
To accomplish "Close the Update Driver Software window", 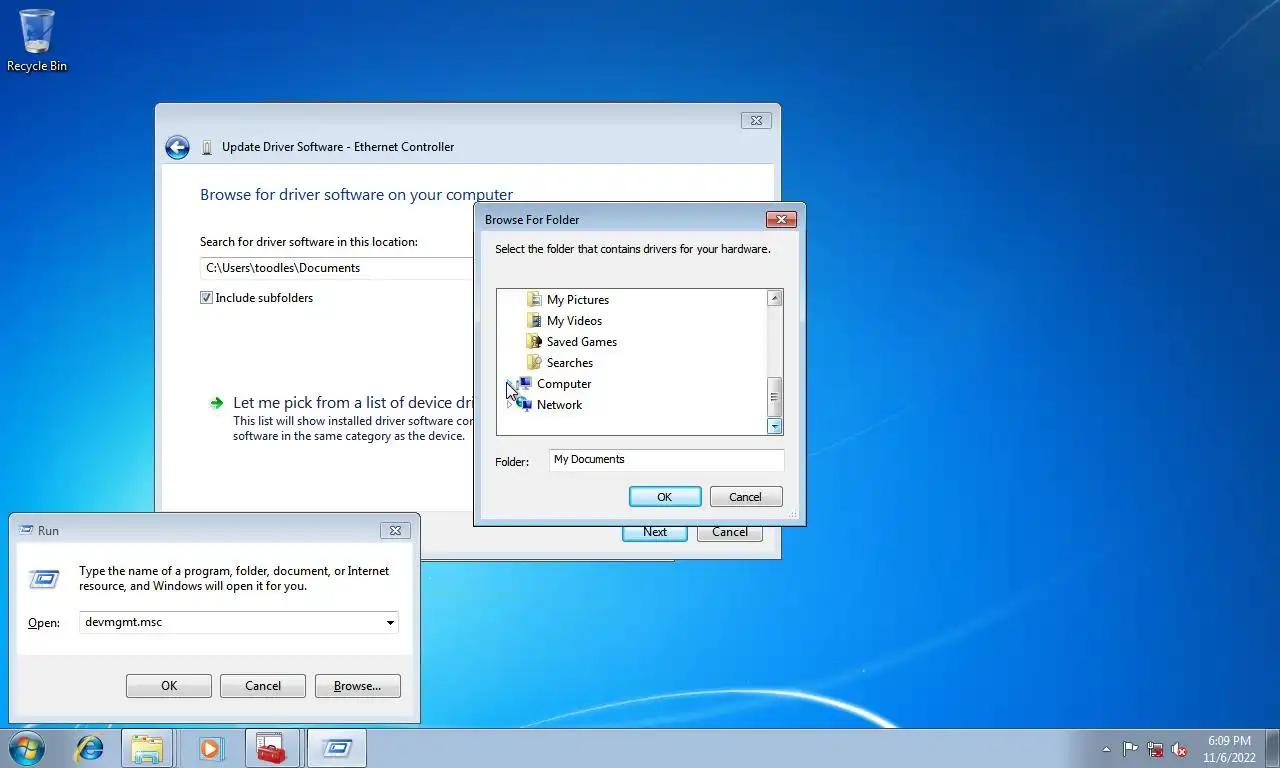I will pos(757,120).
